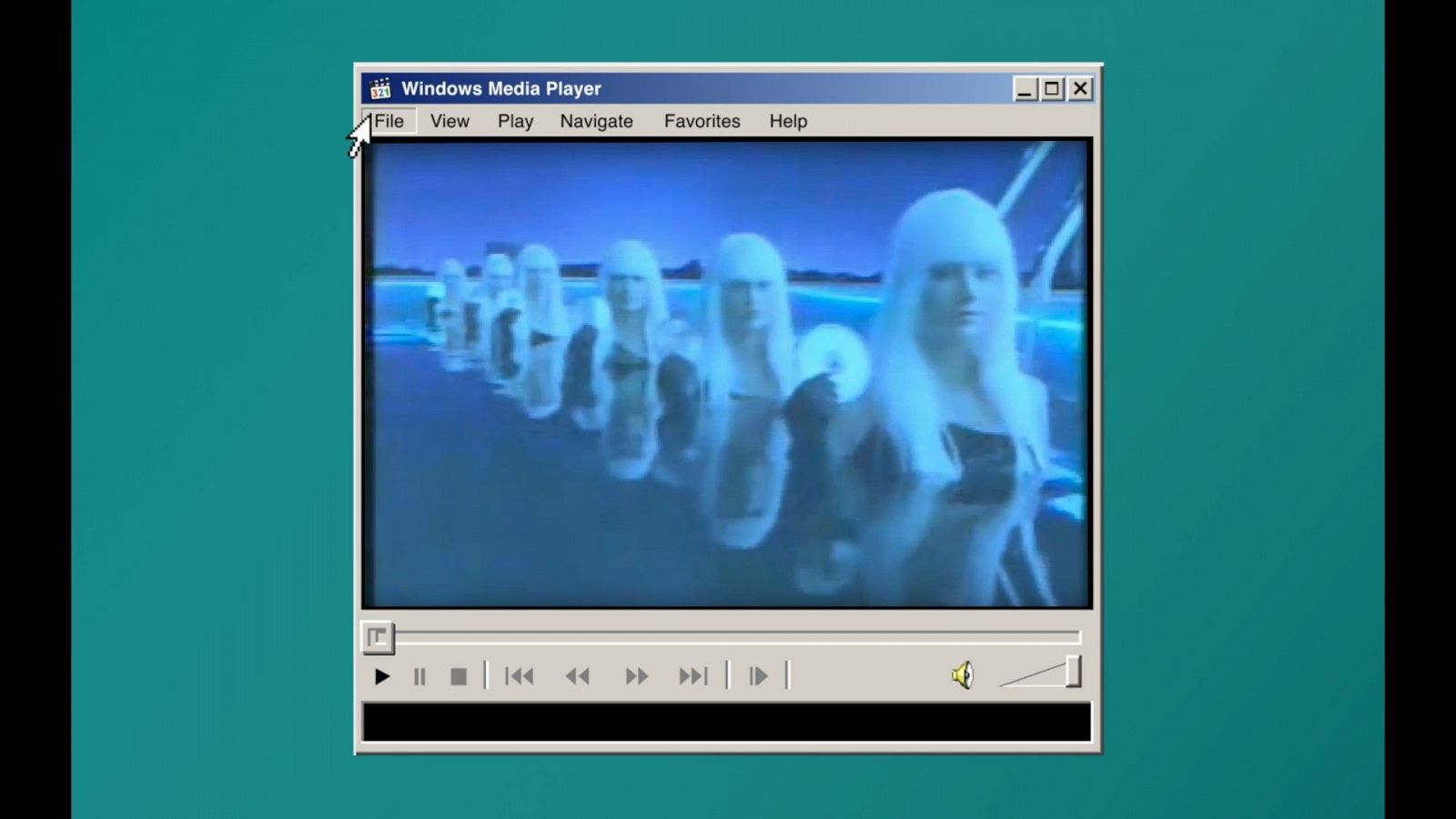Open the Play menu
The width and height of the screenshot is (1456, 819).
[x=515, y=121]
